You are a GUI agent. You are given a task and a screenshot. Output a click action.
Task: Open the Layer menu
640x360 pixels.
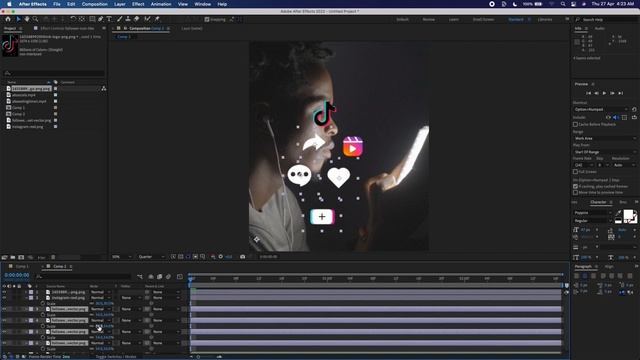pyautogui.click(x=120, y=4)
